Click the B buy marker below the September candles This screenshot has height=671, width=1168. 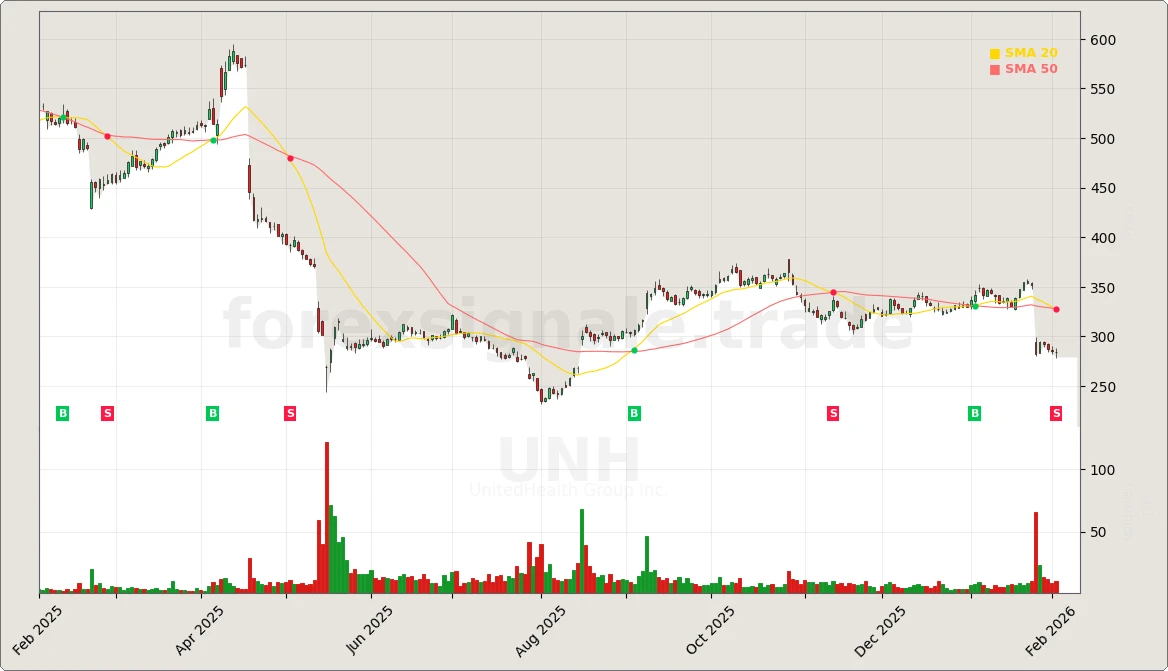tap(633, 412)
